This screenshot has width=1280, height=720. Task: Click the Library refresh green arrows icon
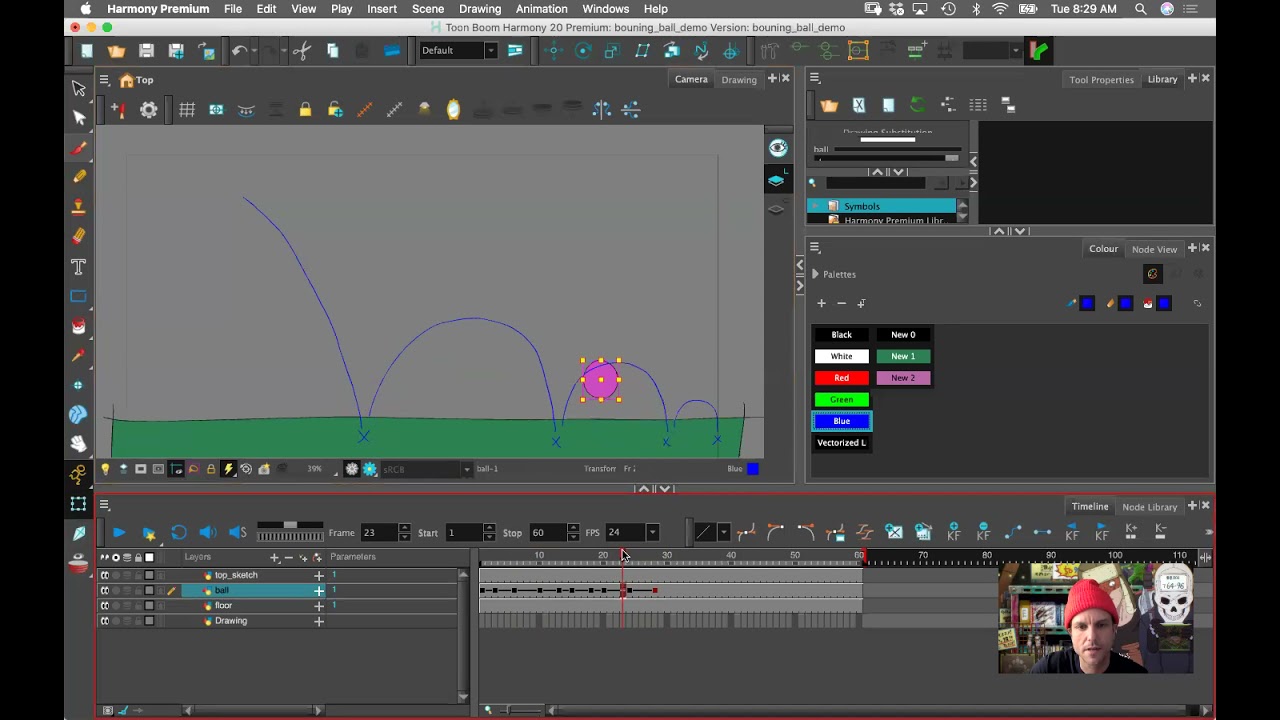(x=918, y=105)
